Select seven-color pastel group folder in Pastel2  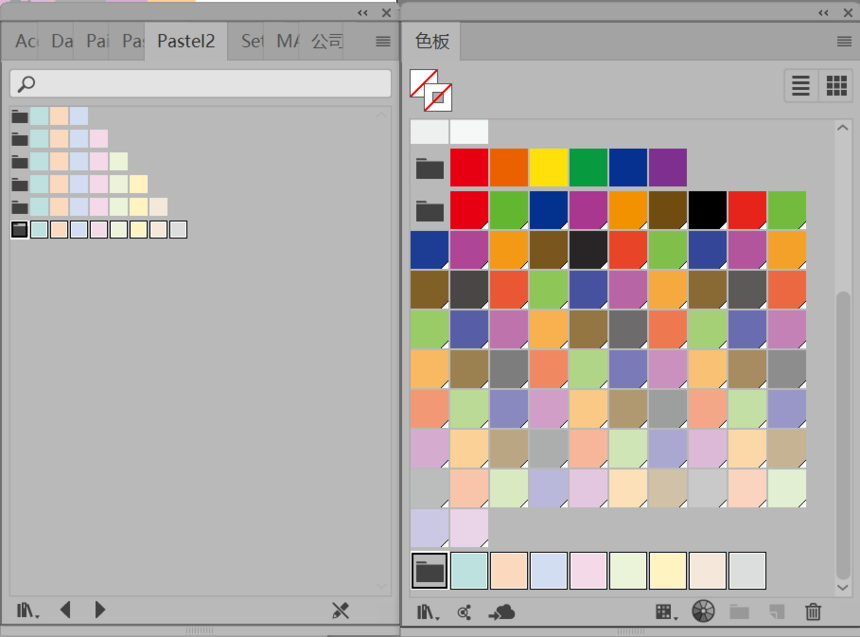coord(20,207)
